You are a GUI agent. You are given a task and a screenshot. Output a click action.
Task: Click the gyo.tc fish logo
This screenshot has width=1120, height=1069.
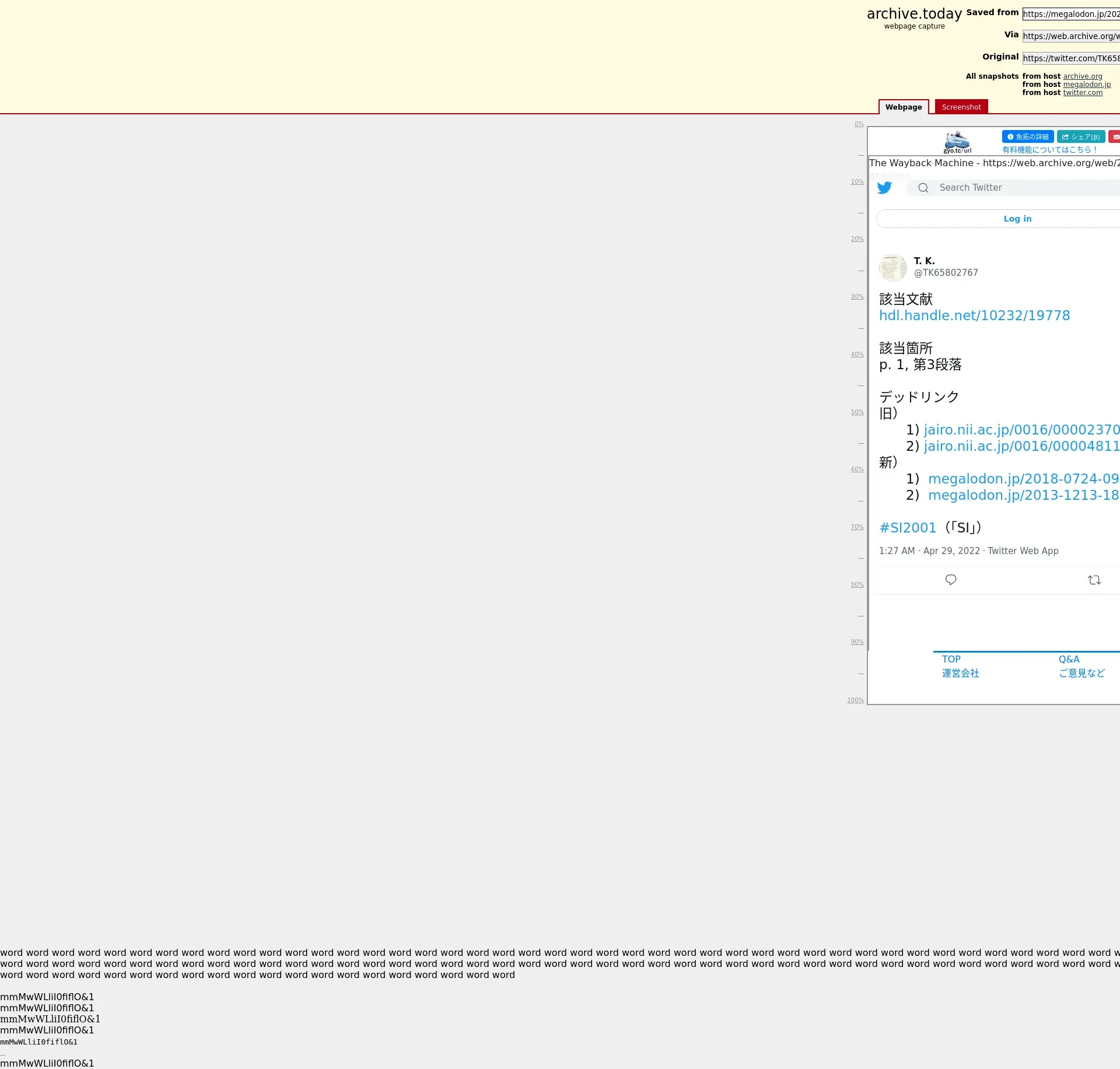pyautogui.click(x=957, y=142)
